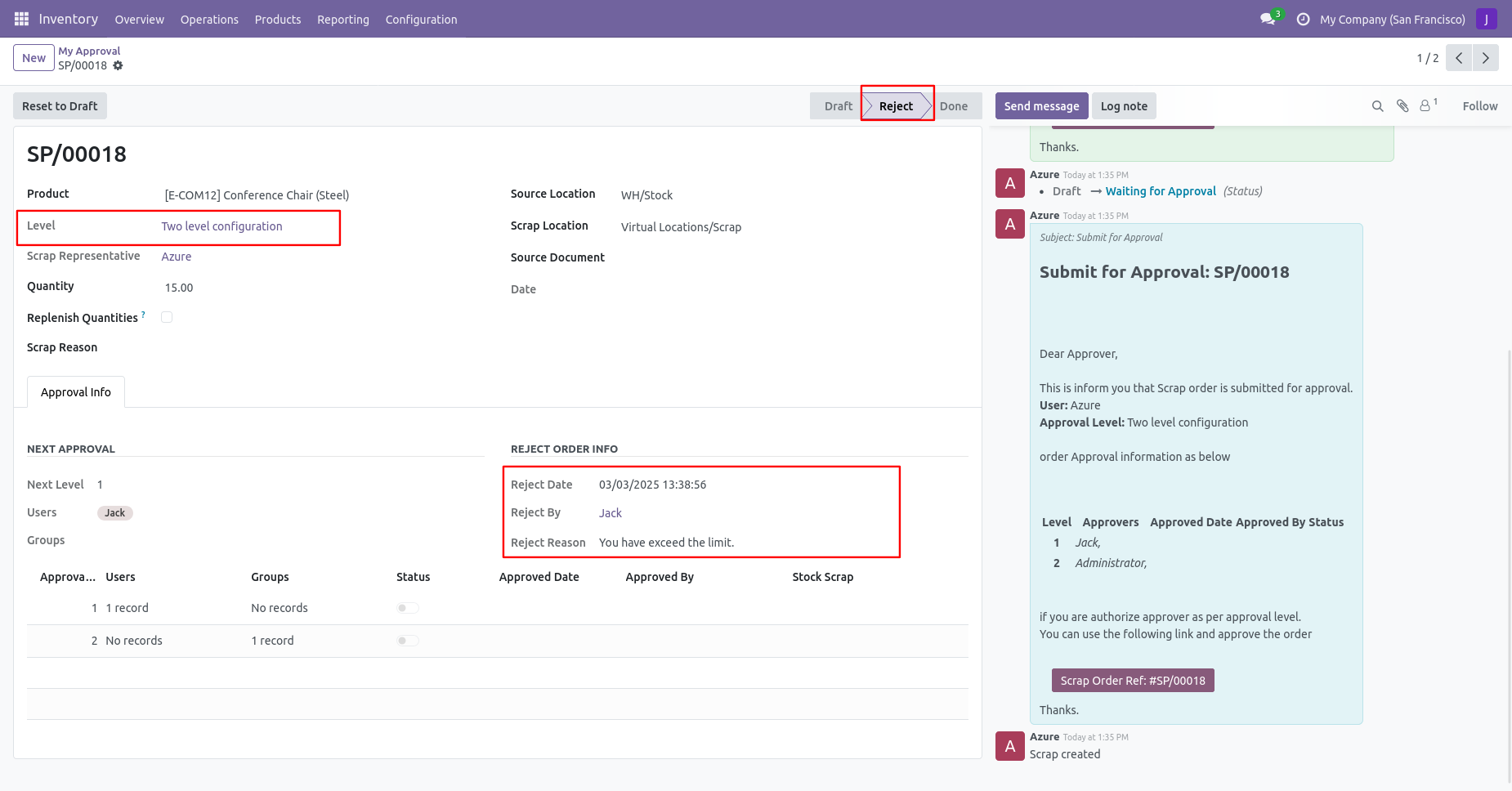Click user avatar J in top bar
This screenshot has width=1512, height=791.
1486,19
